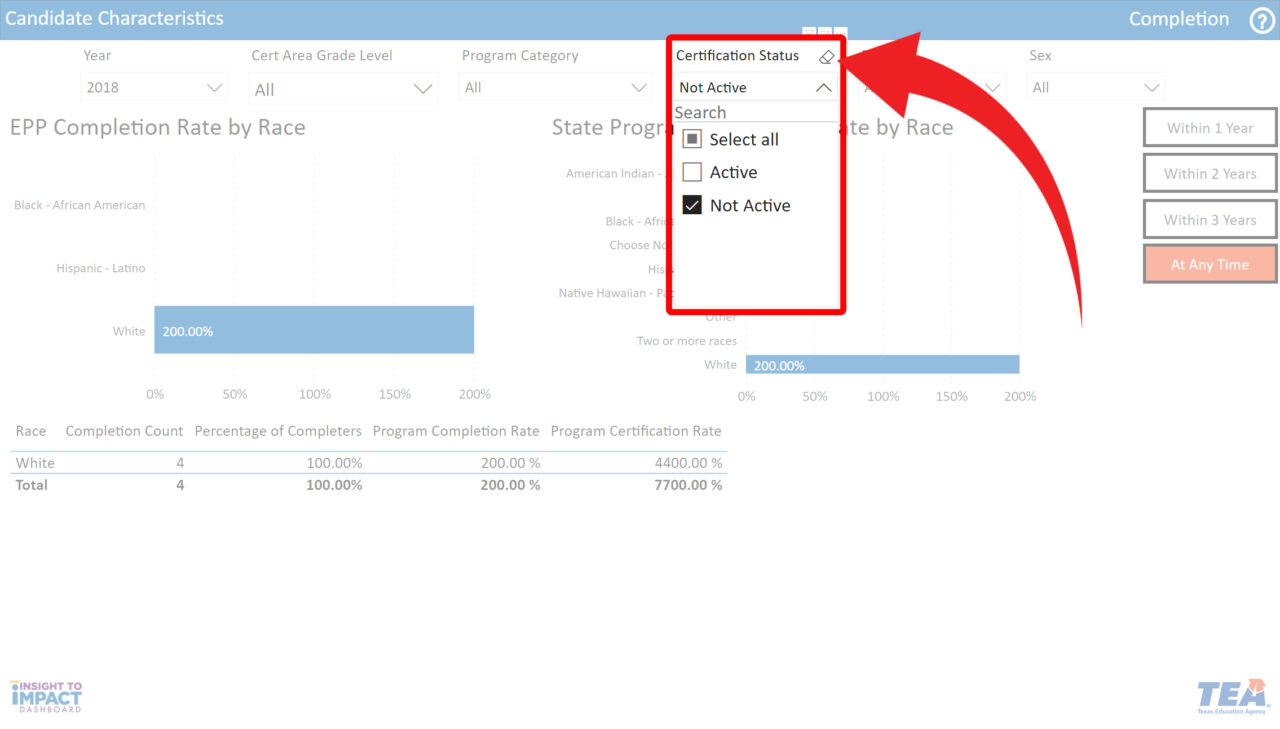Open the Year dropdown showing 2018
The height and width of the screenshot is (729, 1280).
click(154, 88)
